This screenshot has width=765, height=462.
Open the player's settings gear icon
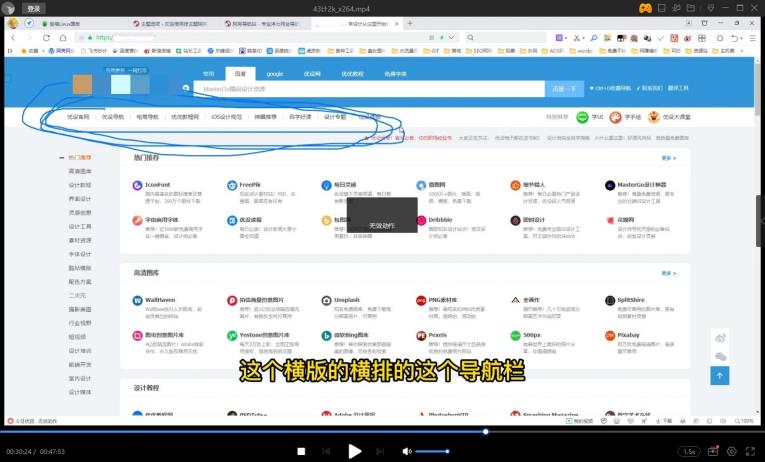(730, 451)
